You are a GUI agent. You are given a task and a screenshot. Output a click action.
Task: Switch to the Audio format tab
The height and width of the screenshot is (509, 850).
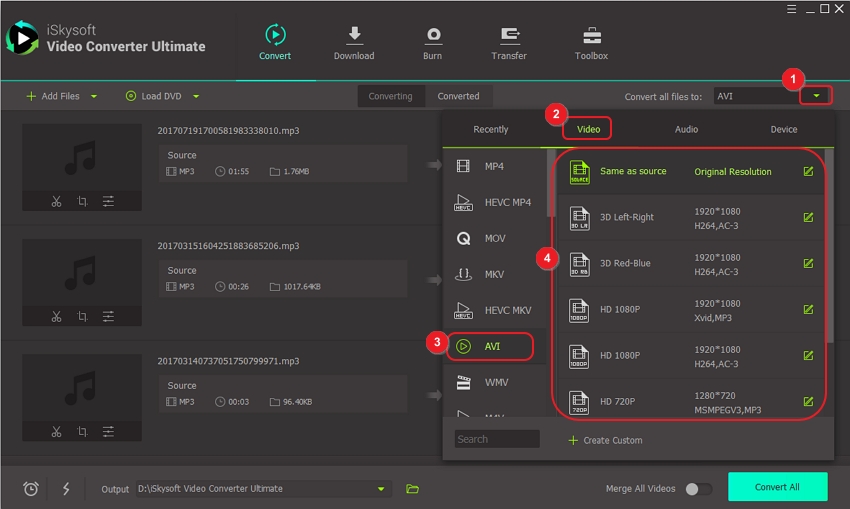click(686, 129)
